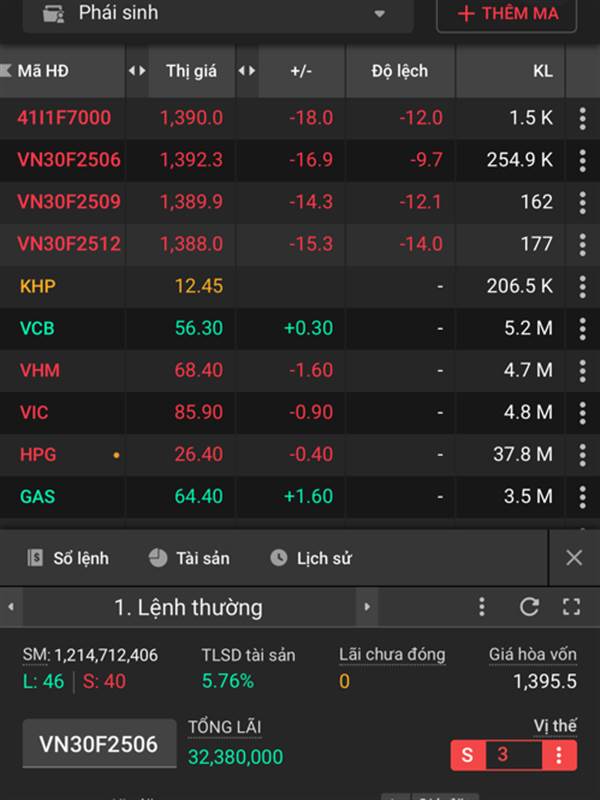Open the Tài sản assets tab
The width and height of the screenshot is (600, 800).
point(189,558)
